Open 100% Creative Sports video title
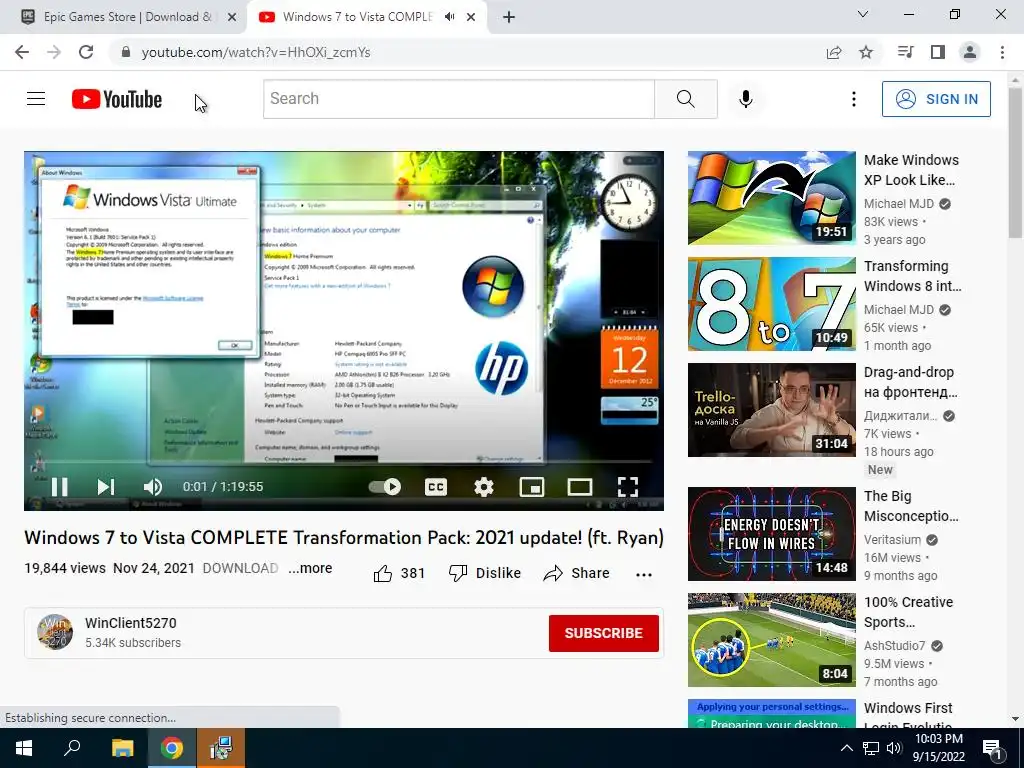This screenshot has height=768, width=1024. coord(908,612)
